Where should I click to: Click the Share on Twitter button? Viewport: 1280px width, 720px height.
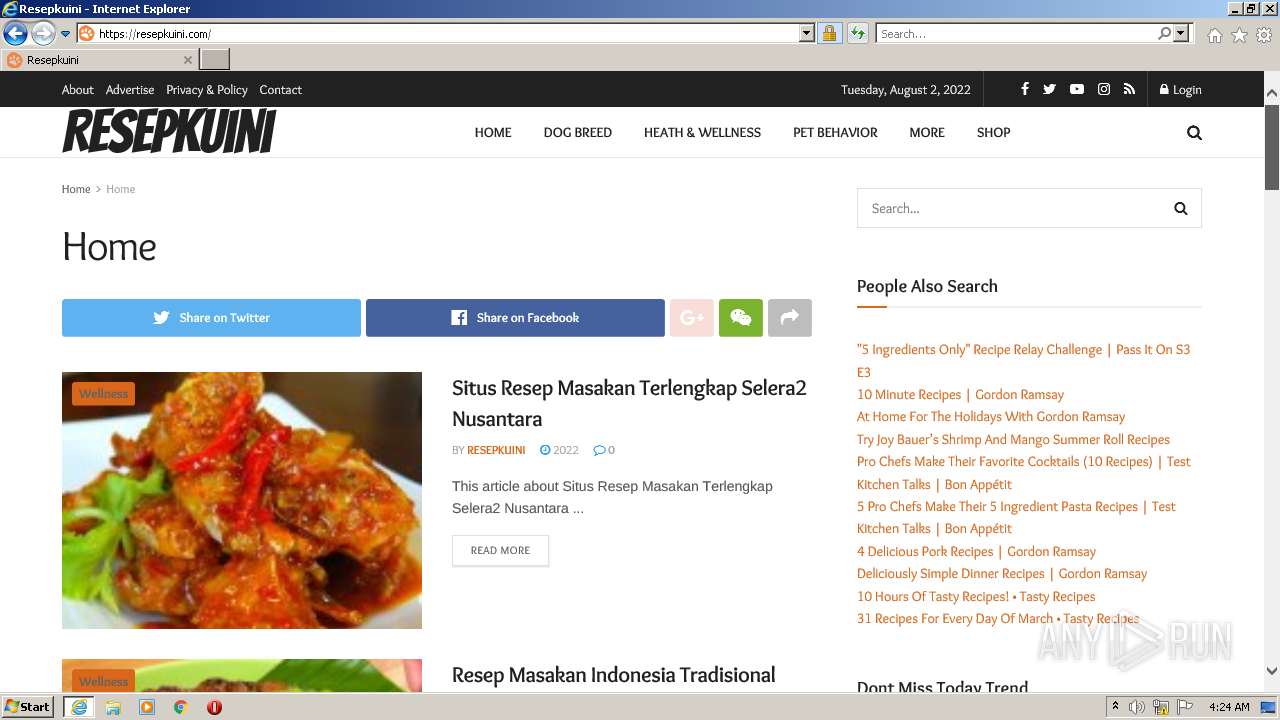point(211,318)
